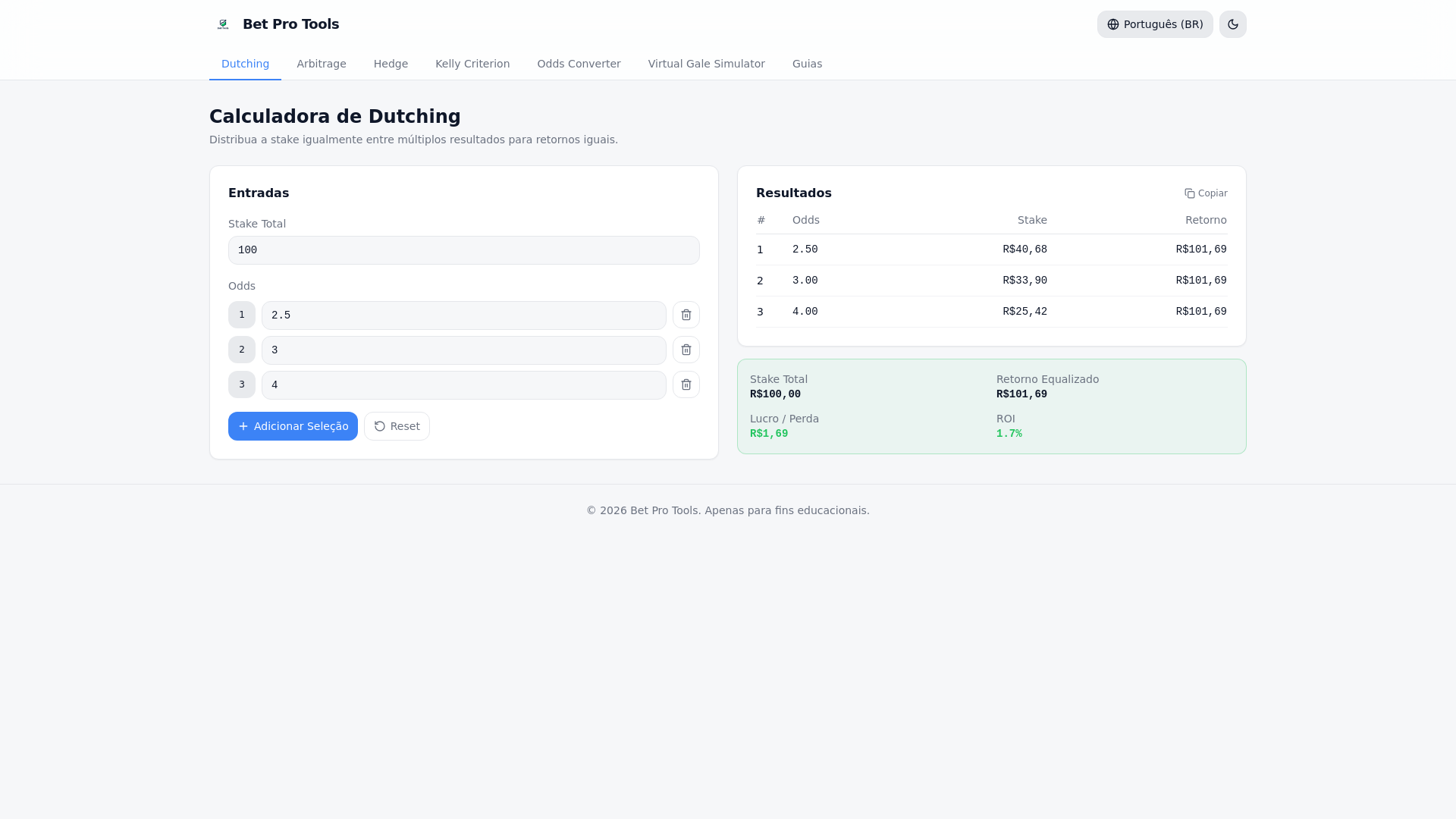Screen dimensions: 1456x819
Task: Click the Bet Pro Tools logo icon
Action: coord(223,24)
